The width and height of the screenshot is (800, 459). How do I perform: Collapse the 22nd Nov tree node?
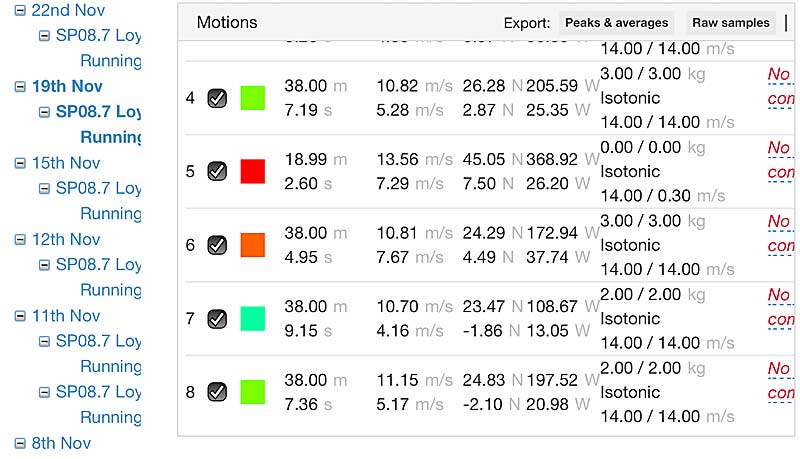[x=20, y=10]
